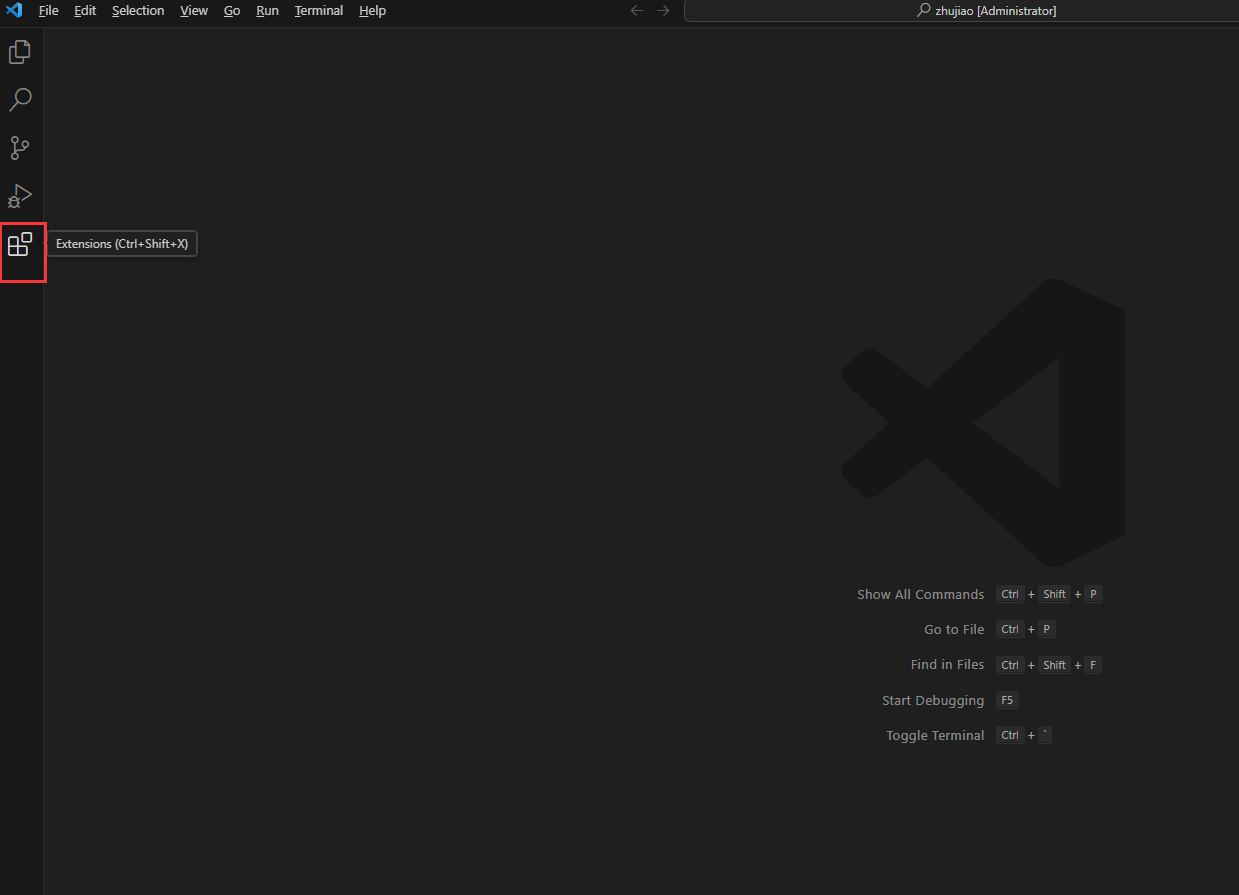Screen dimensions: 1239x895
Task: Open the File menu
Action: click(x=48, y=11)
